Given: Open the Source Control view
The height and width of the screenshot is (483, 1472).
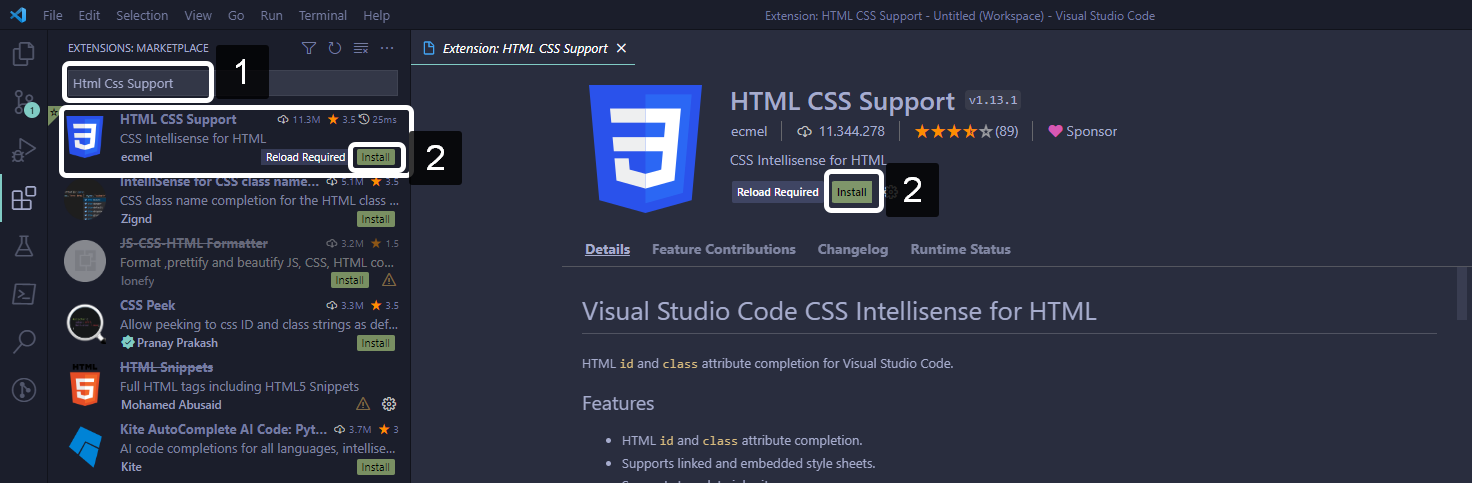Looking at the screenshot, I should (x=23, y=102).
